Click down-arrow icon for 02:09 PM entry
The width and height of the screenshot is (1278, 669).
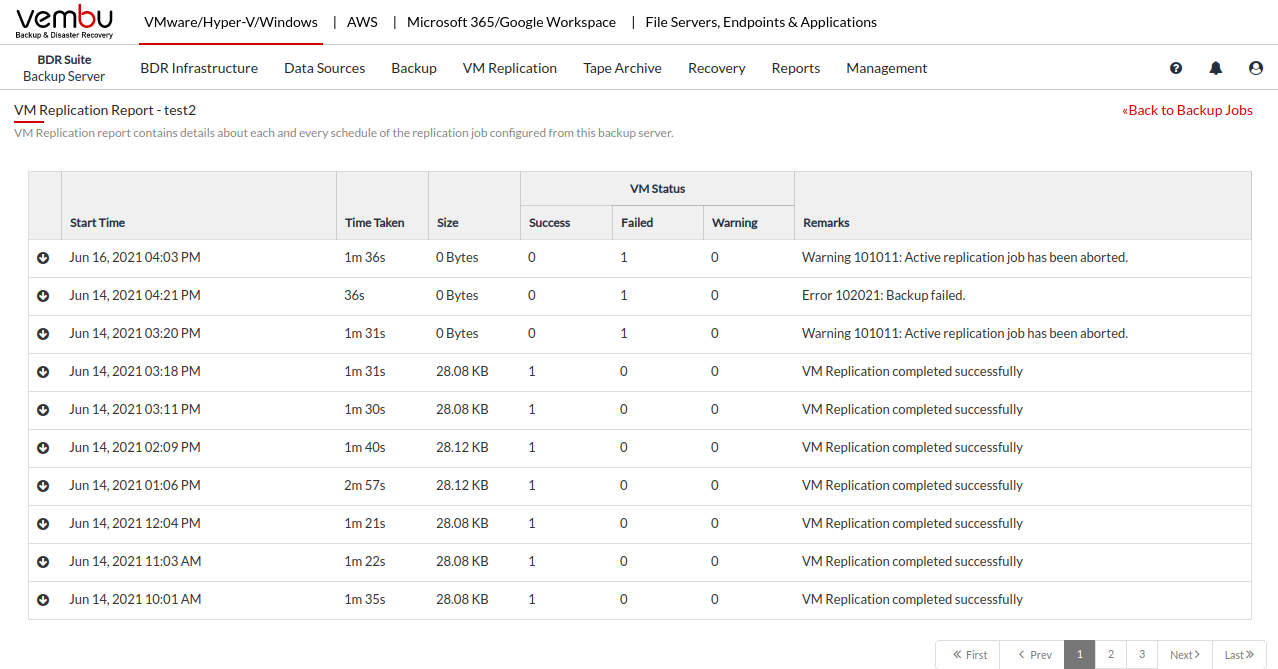(x=43, y=448)
